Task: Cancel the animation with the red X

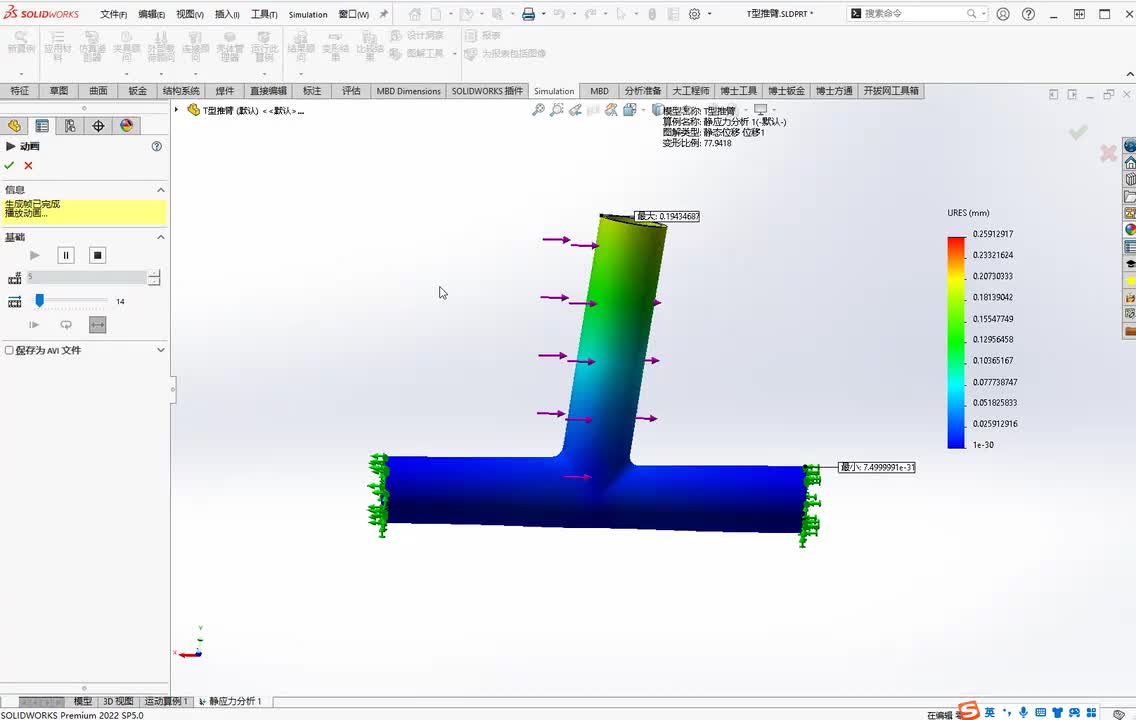Action: [28, 166]
